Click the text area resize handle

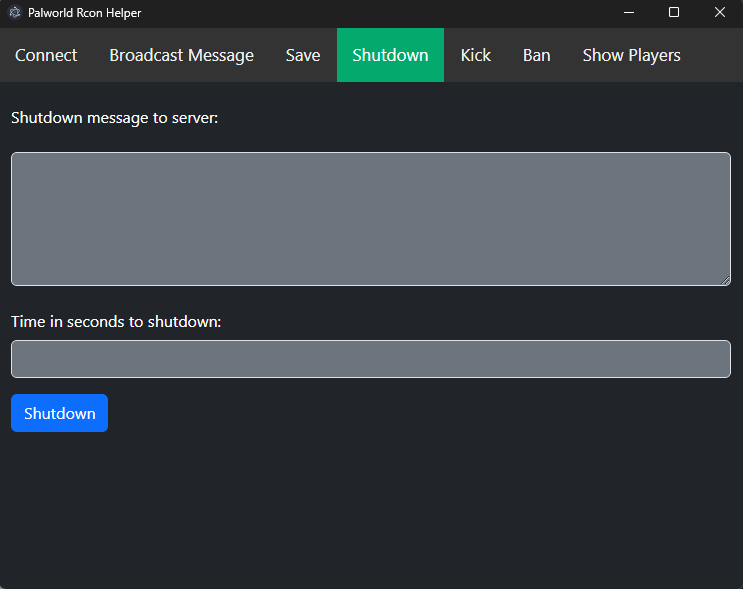tap(725, 281)
